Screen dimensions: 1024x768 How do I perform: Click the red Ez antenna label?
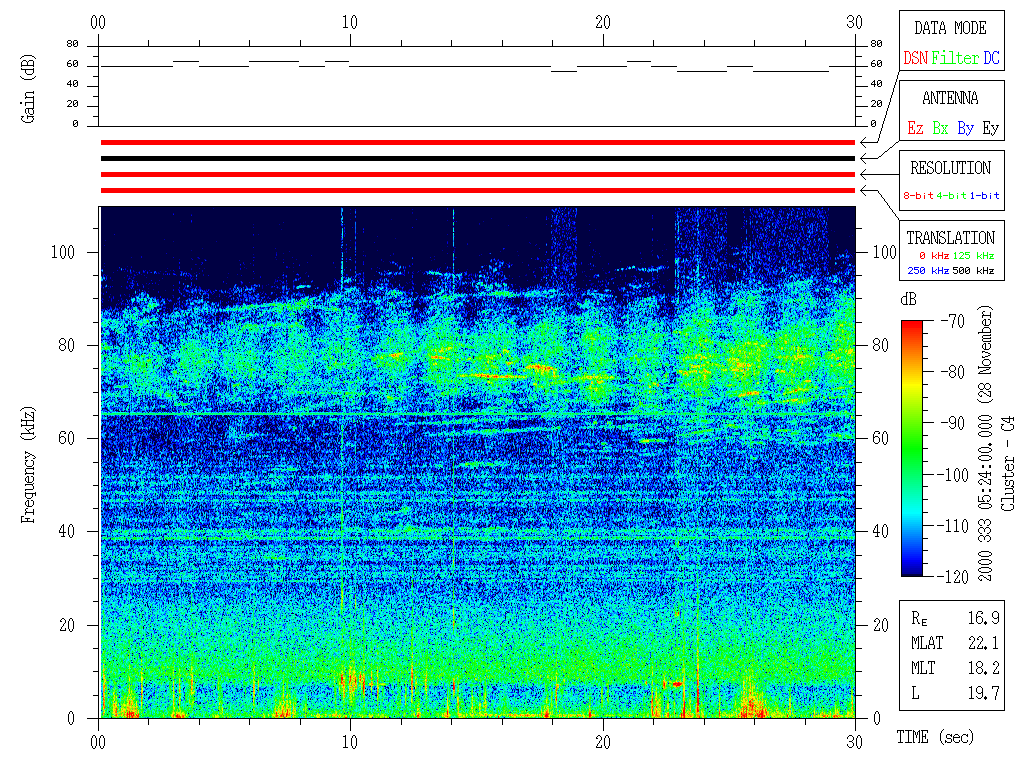coord(915,129)
